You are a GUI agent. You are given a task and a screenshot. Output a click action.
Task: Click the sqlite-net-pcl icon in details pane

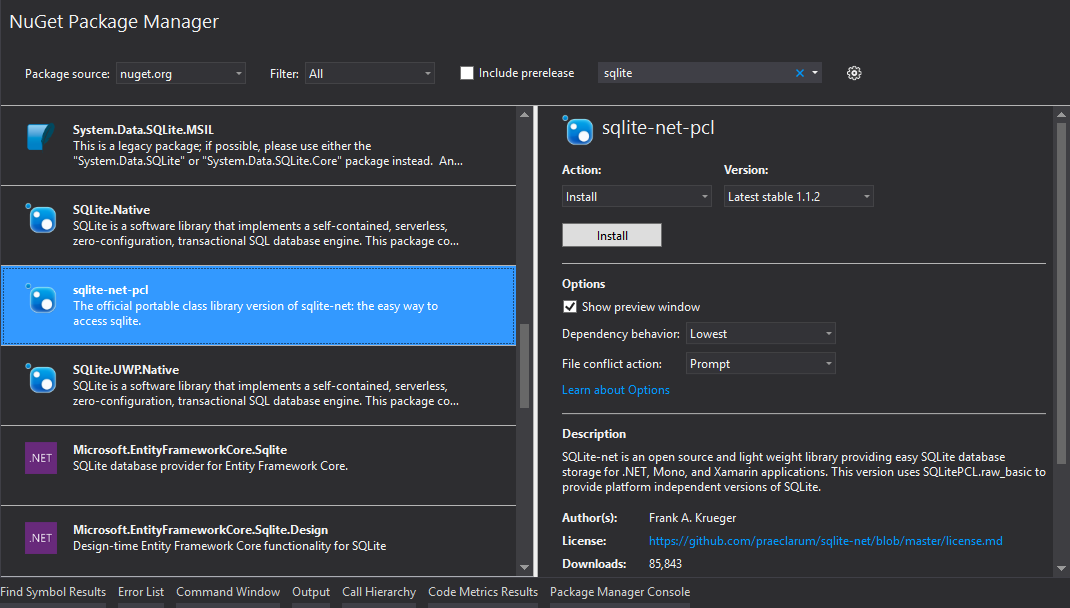[578, 130]
